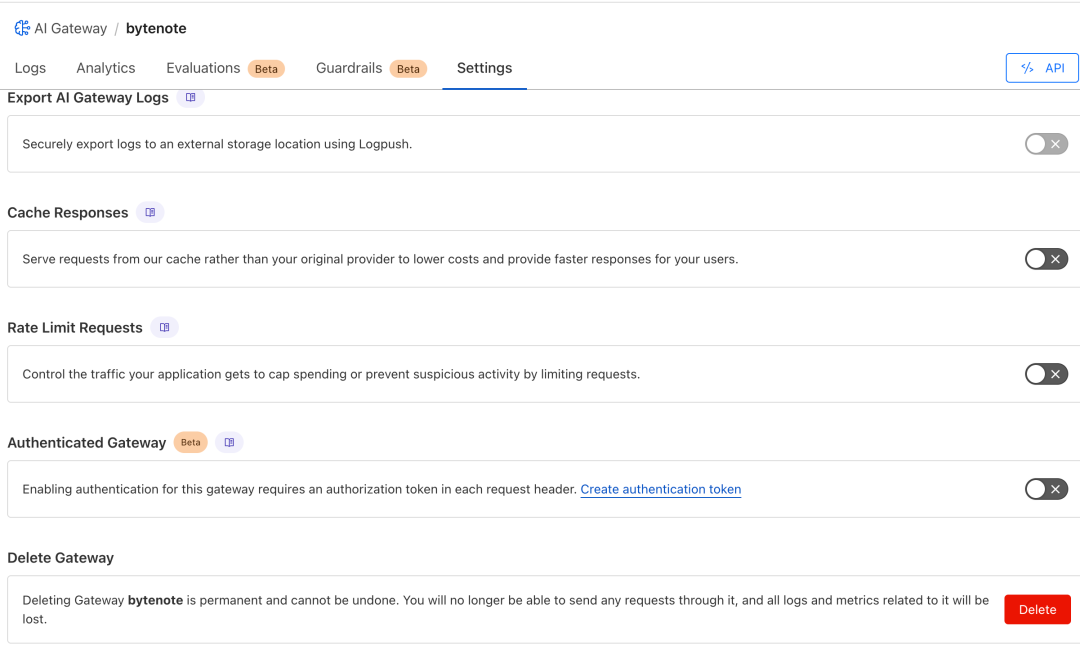
Task: Select the bytenote gateway name in breadcrumb
Action: coord(156,28)
